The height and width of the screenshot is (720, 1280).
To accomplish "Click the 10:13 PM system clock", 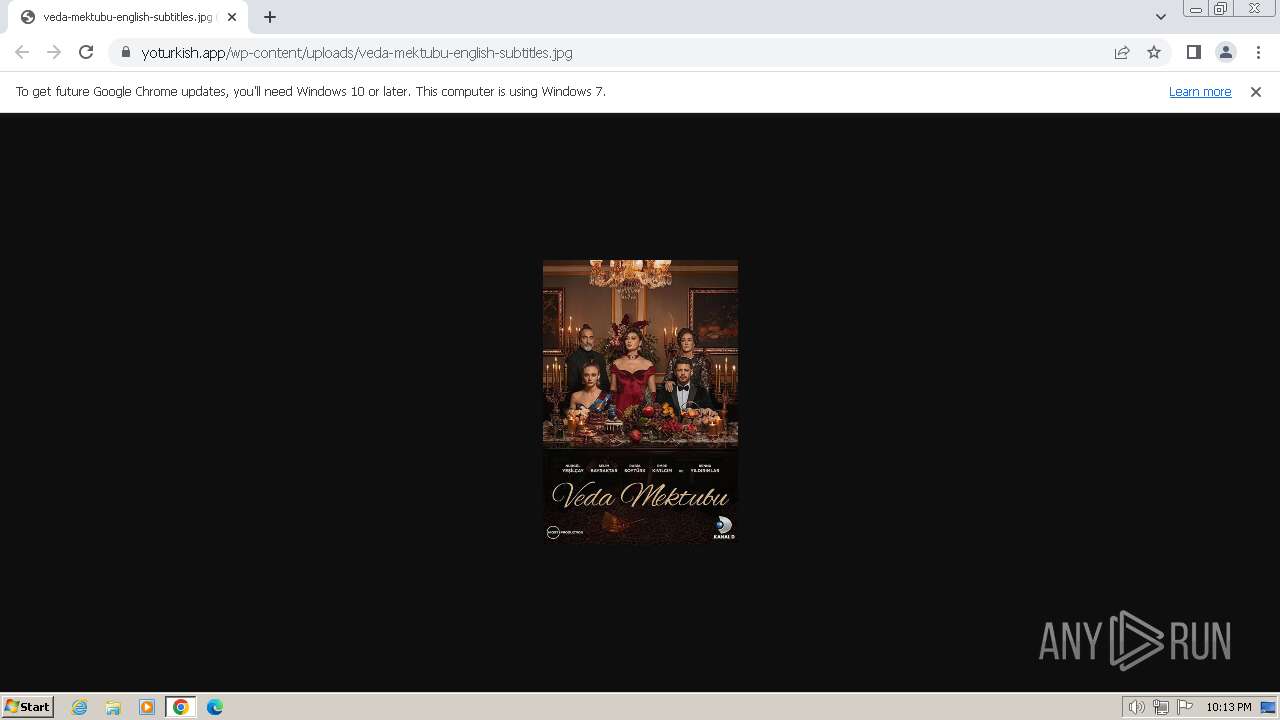I will point(1228,707).
